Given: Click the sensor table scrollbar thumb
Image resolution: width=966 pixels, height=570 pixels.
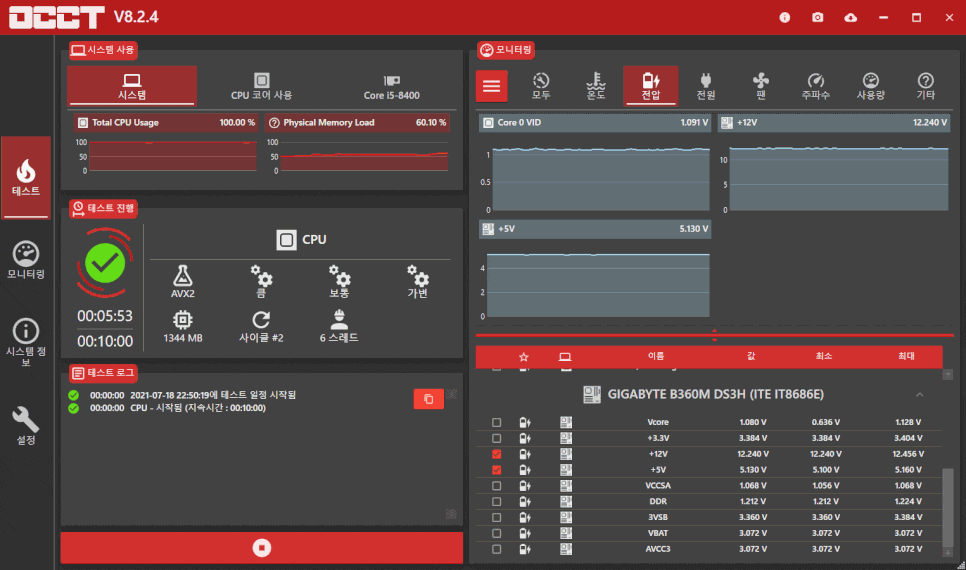Looking at the screenshot, I should [x=948, y=507].
